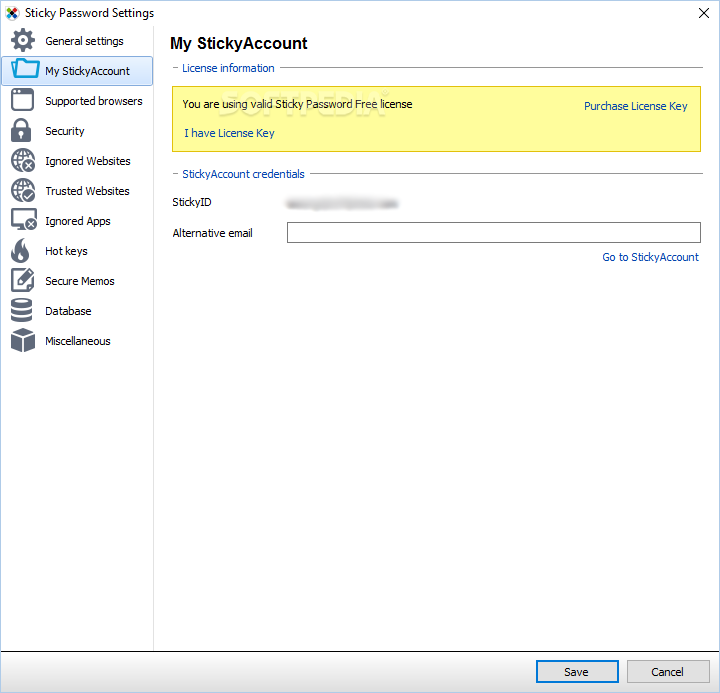Viewport: 720px width, 693px height.
Task: Open Ignored Apps settings
Action: [77, 221]
